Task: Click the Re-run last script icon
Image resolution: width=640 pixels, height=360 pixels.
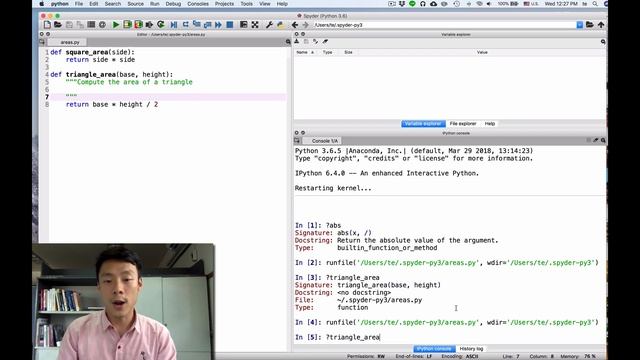Action: pyautogui.click(x=161, y=25)
